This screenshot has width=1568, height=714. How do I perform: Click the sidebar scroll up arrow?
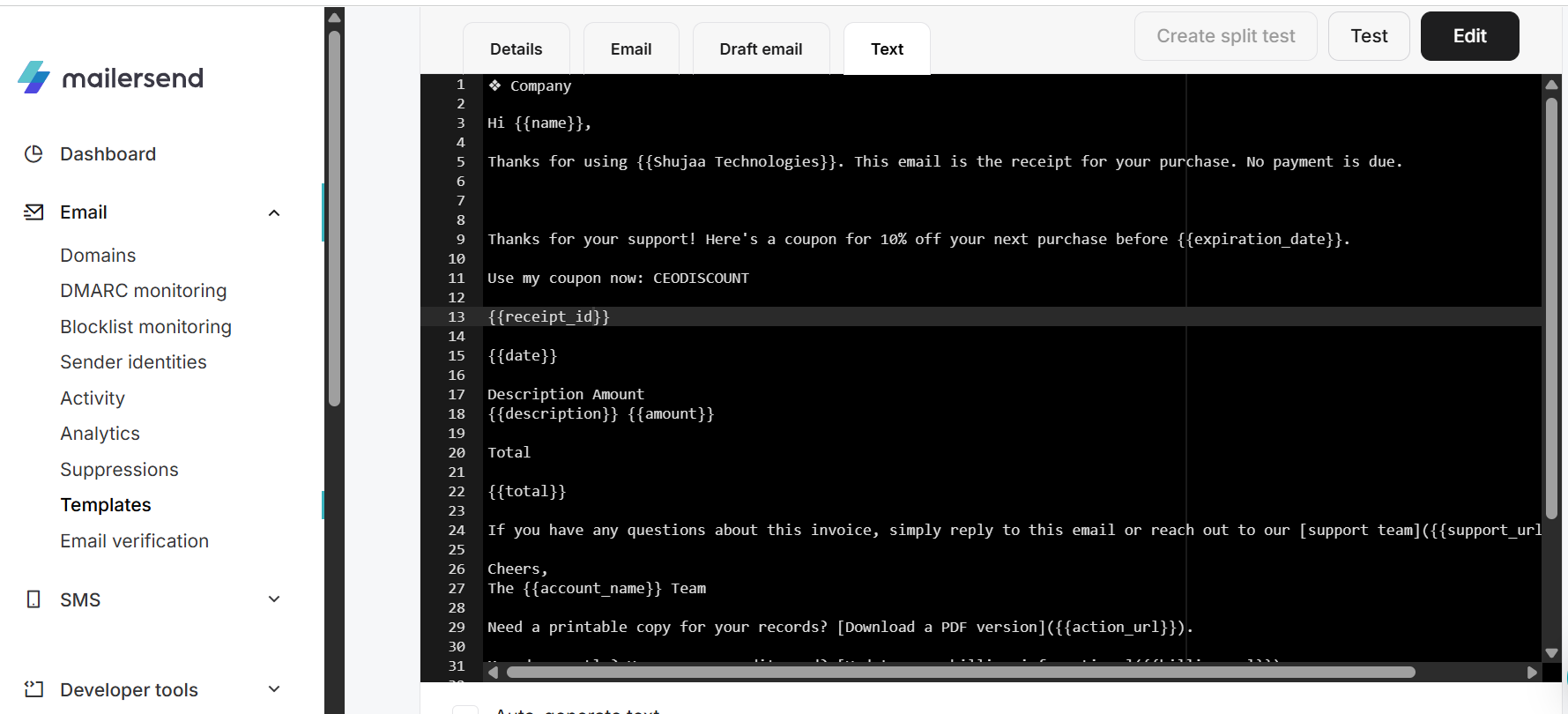[x=334, y=17]
